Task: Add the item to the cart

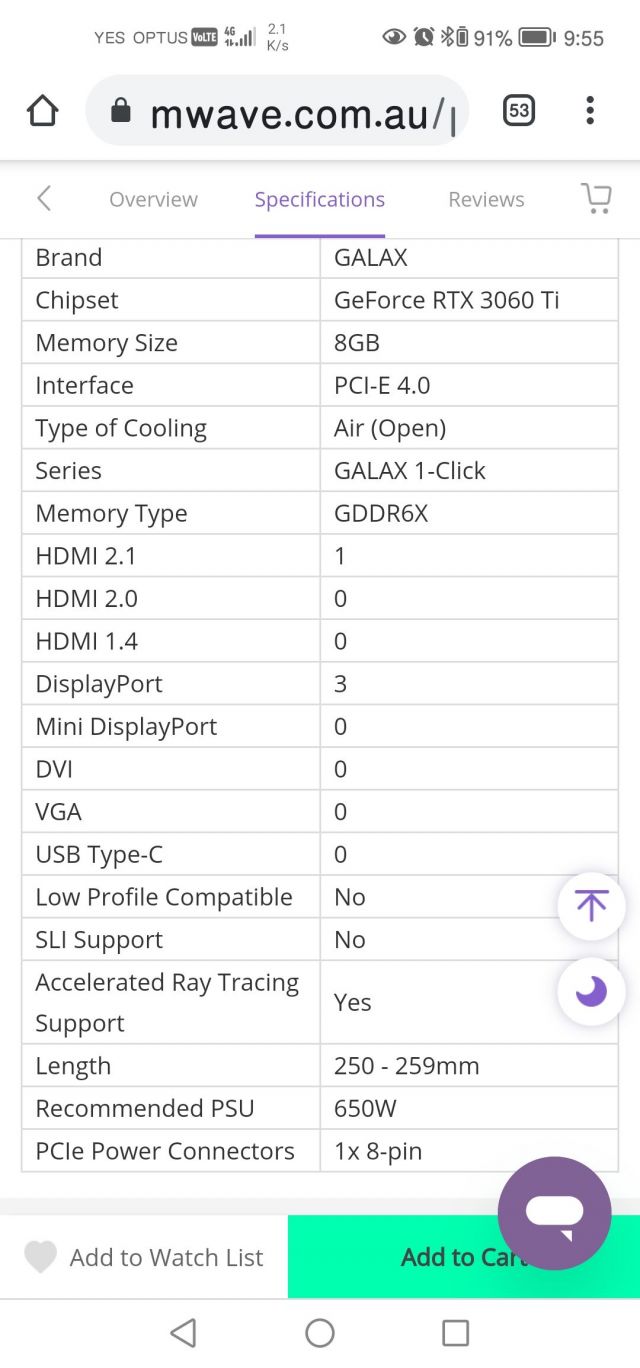Action: (464, 1257)
